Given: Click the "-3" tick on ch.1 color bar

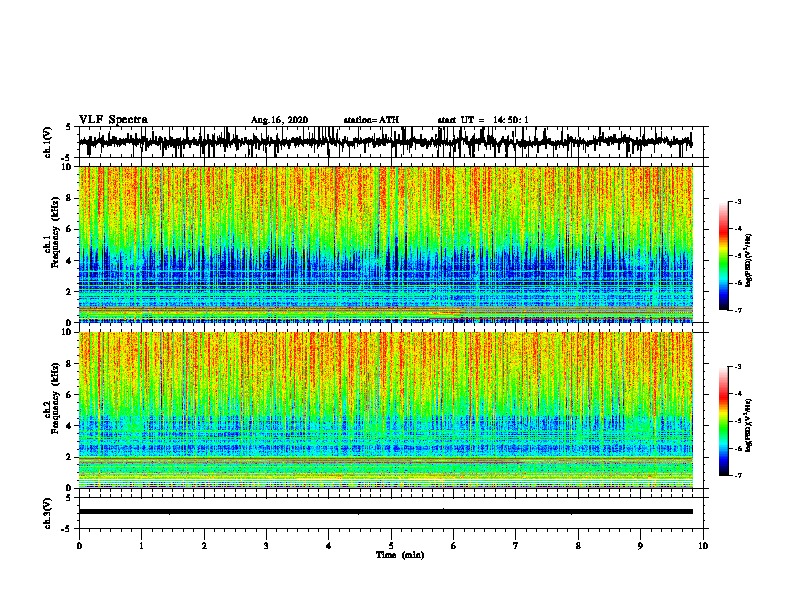Looking at the screenshot, I should pyautogui.click(x=738, y=201).
